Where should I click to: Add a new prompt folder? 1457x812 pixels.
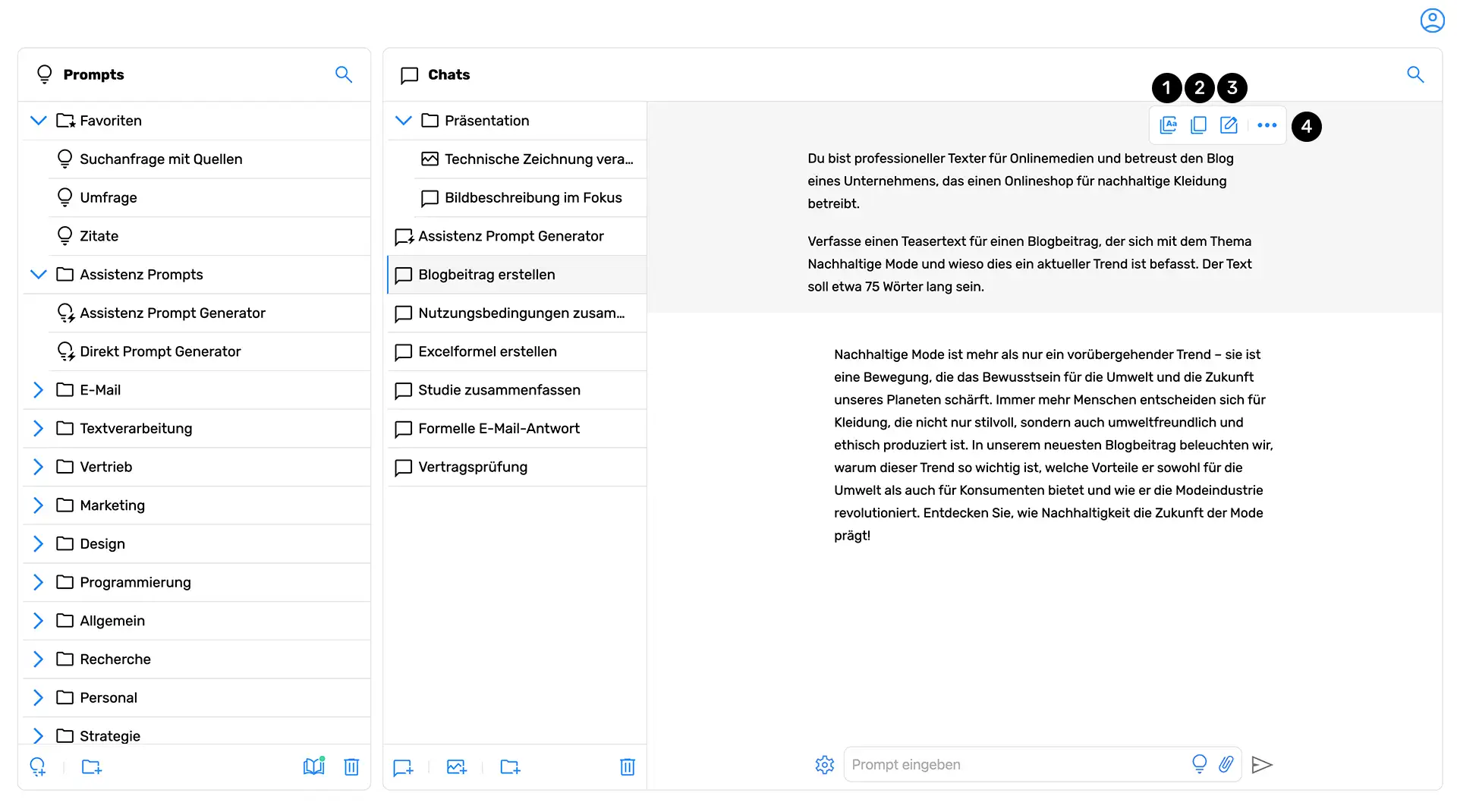[x=92, y=766]
